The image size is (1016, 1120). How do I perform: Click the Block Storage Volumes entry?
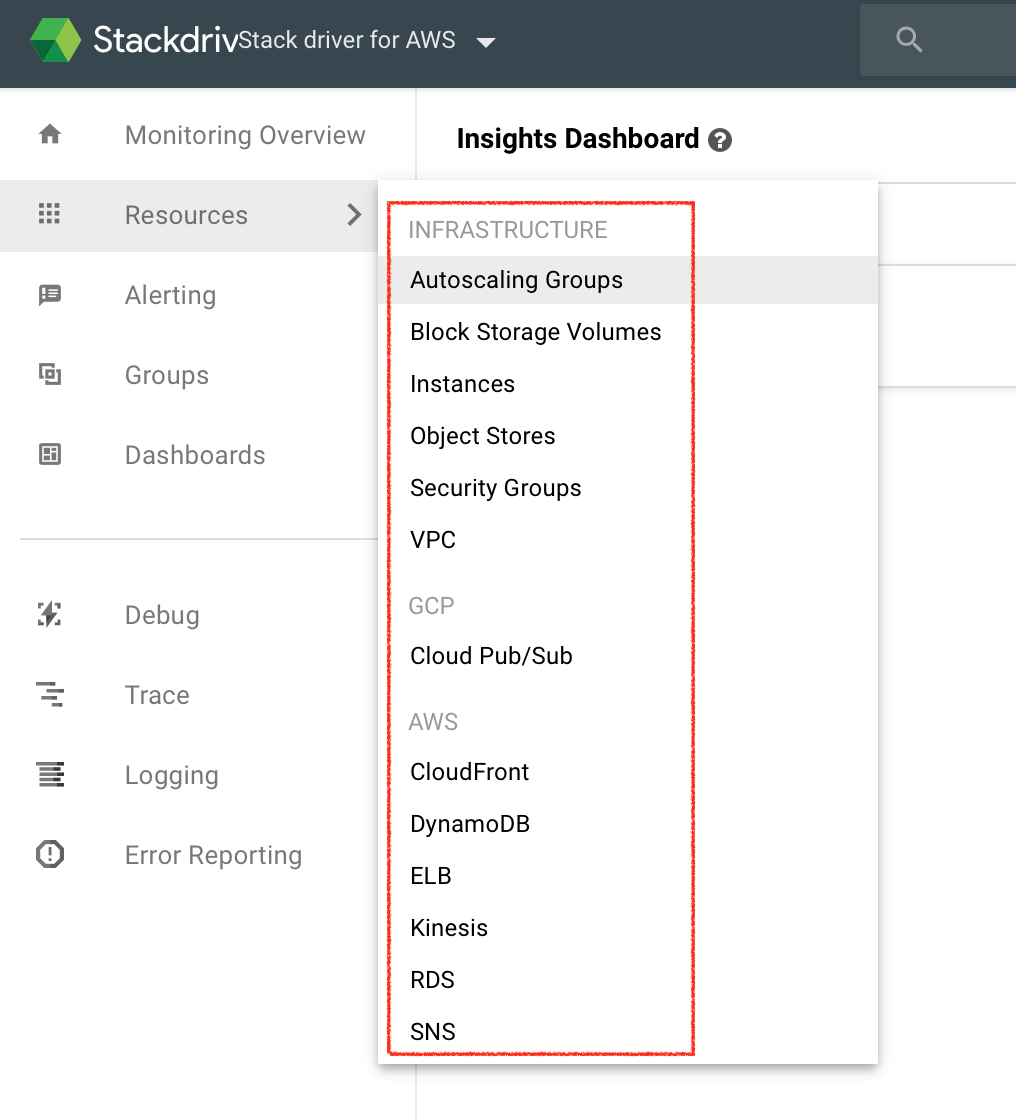click(x=536, y=332)
